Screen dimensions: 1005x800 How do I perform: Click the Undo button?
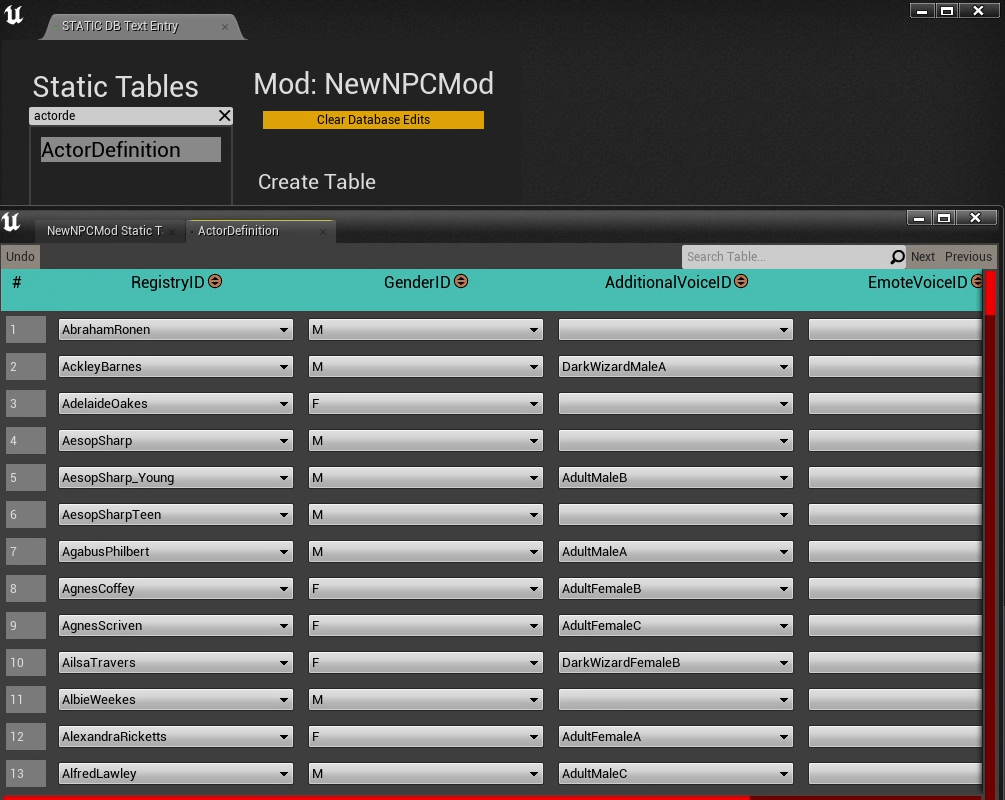coord(21,256)
